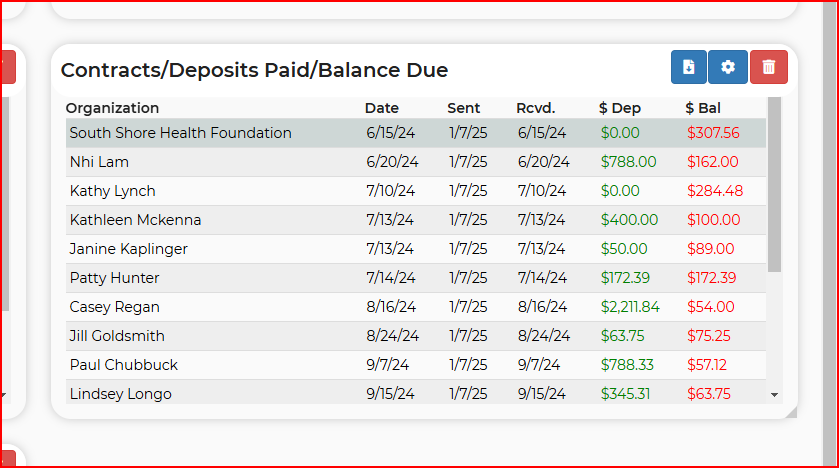Click Casey Regan's $2,211.84 deposit
This screenshot has height=468, width=839.
(x=630, y=307)
